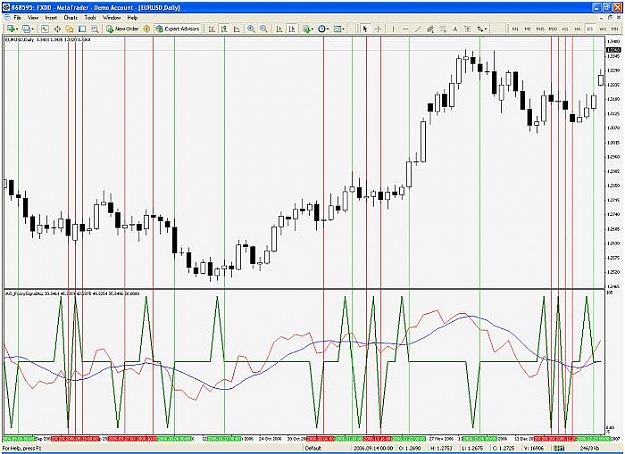This screenshot has width=625, height=454.
Task: Open the Indicators list icon
Action: (307, 29)
